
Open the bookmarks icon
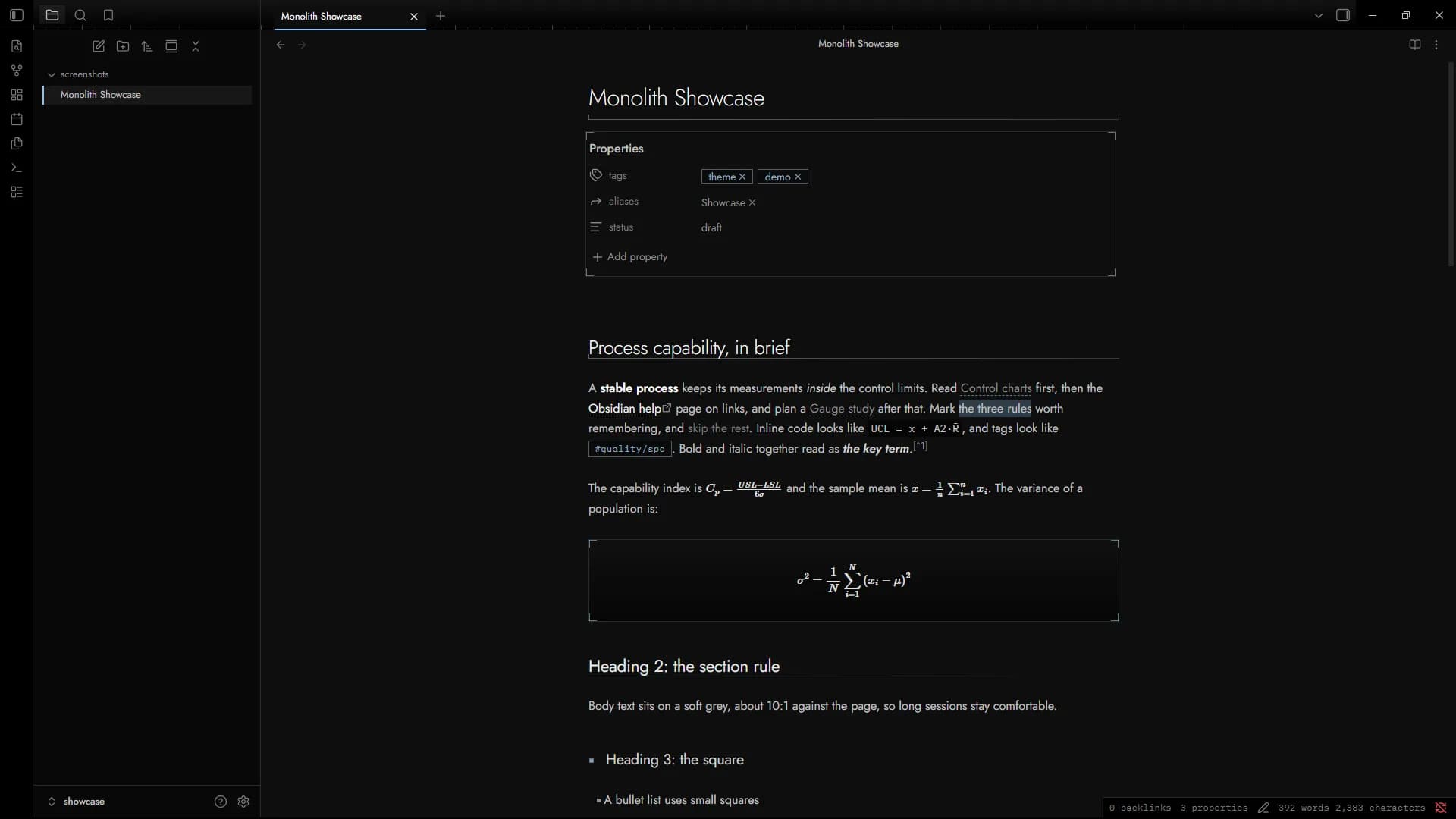pyautogui.click(x=108, y=15)
